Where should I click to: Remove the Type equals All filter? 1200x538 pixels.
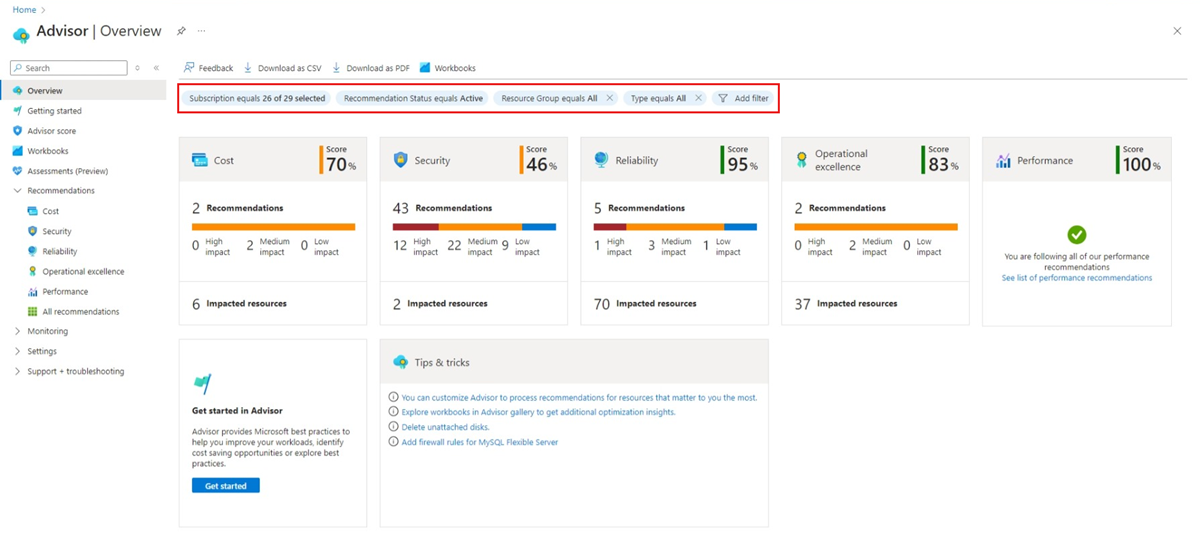pos(698,99)
